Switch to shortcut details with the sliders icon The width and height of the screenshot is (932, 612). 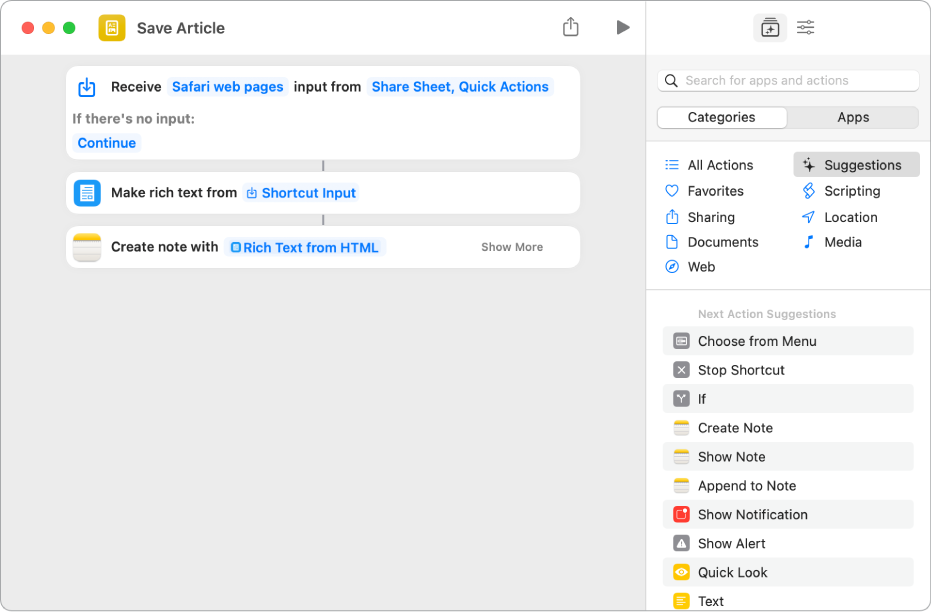tap(805, 27)
